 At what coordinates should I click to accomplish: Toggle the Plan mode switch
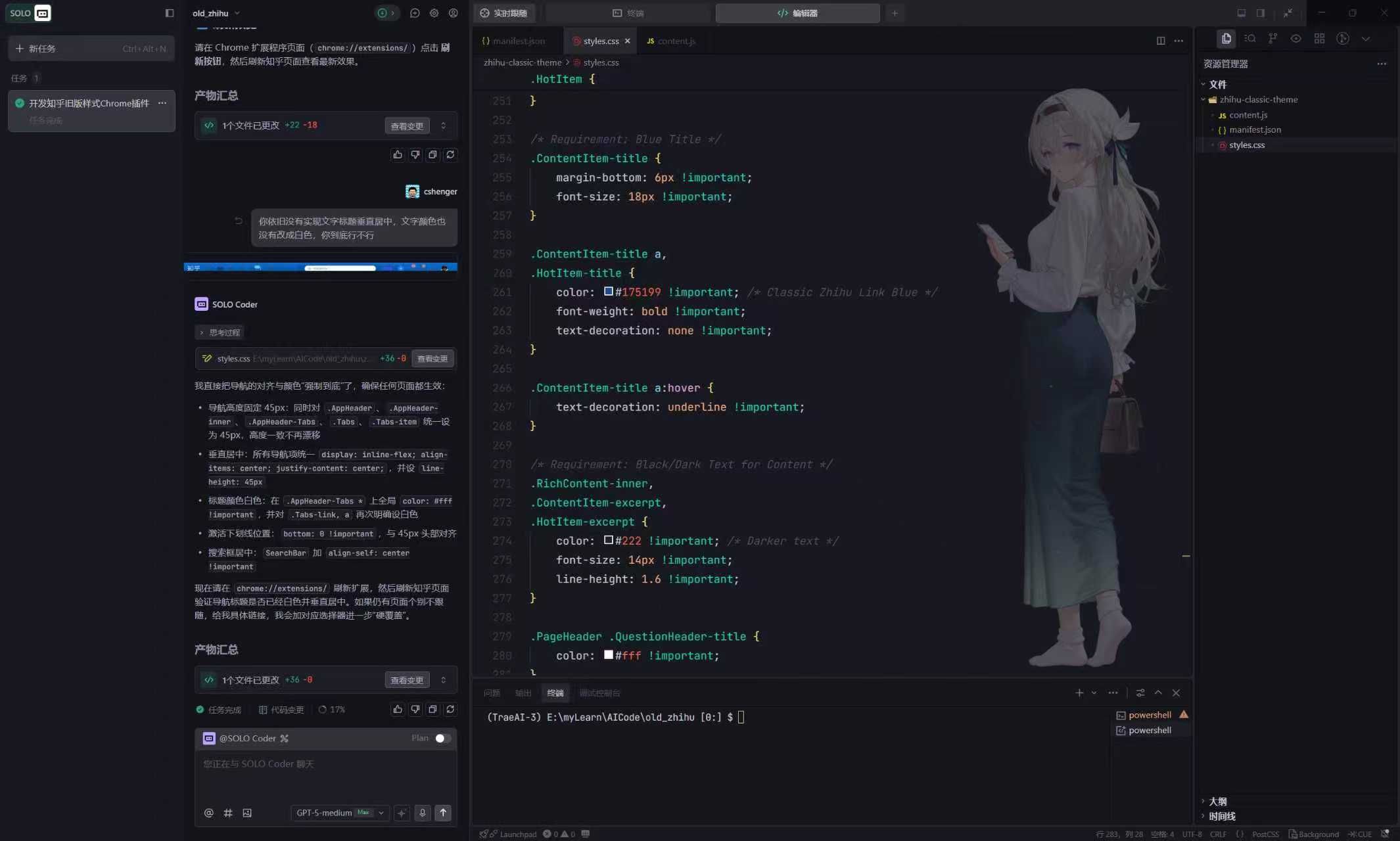[443, 739]
